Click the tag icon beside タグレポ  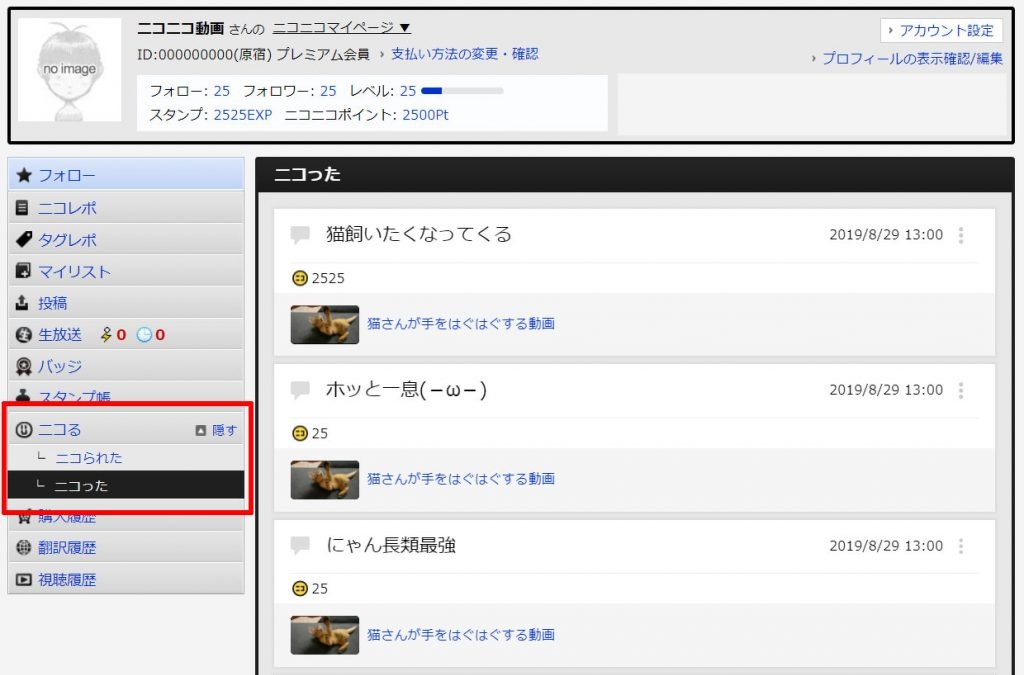[24, 239]
